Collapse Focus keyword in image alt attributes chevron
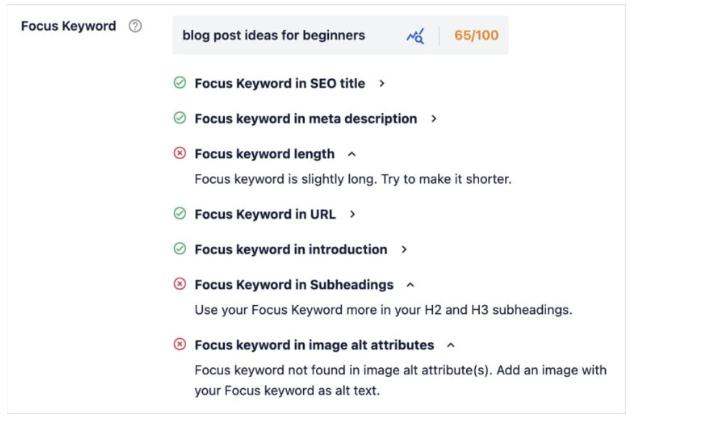 pyautogui.click(x=451, y=345)
